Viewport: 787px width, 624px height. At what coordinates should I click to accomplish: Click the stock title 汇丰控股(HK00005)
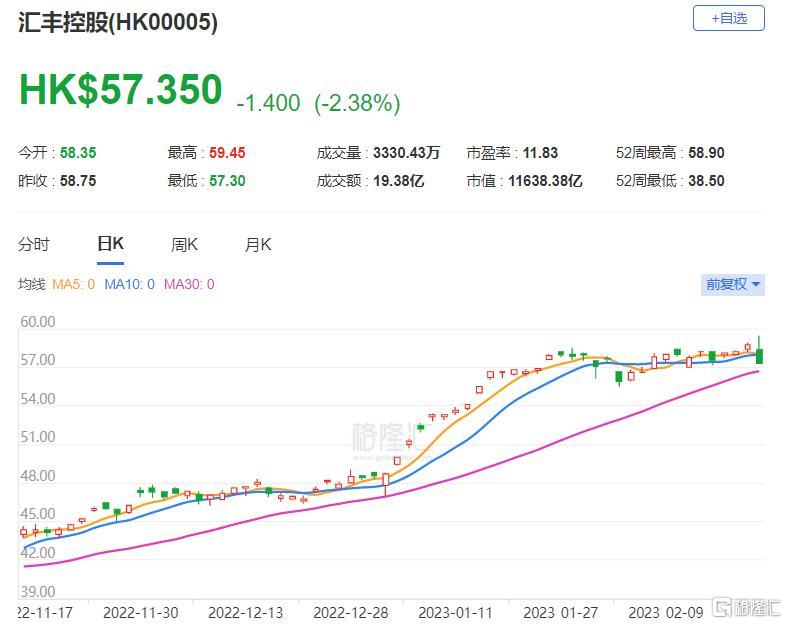pyautogui.click(x=118, y=23)
